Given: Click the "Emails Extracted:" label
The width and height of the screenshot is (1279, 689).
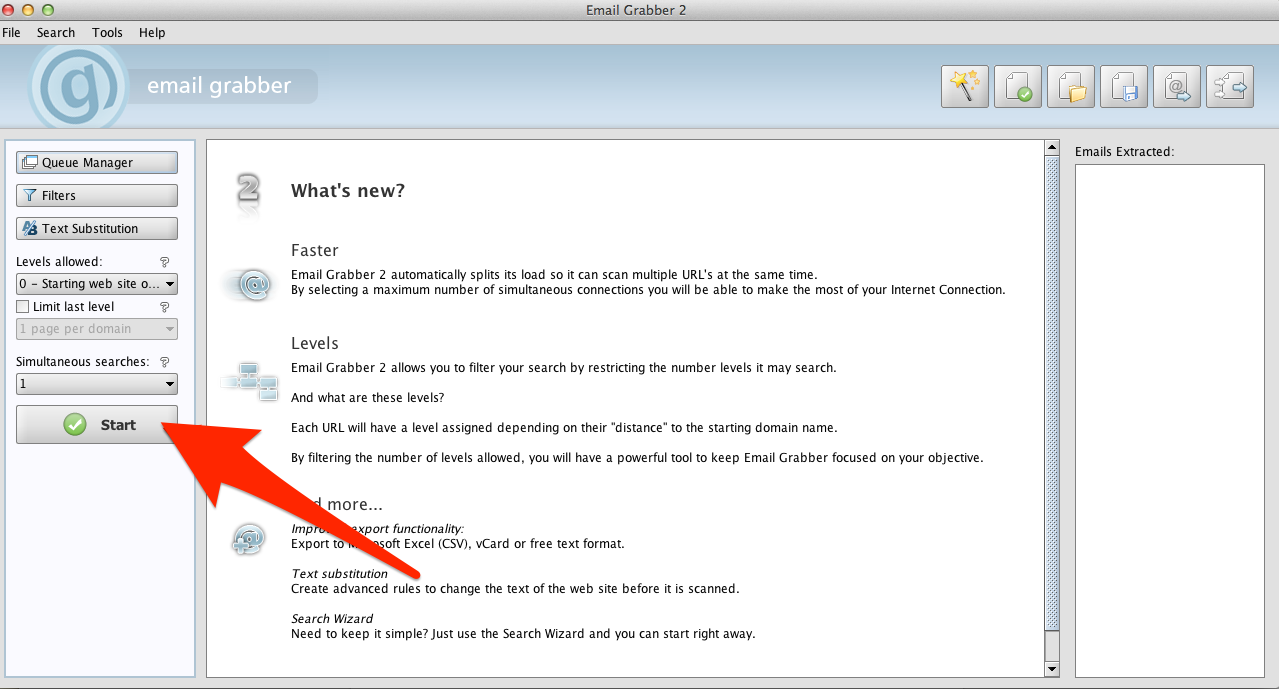Looking at the screenshot, I should [x=1124, y=152].
